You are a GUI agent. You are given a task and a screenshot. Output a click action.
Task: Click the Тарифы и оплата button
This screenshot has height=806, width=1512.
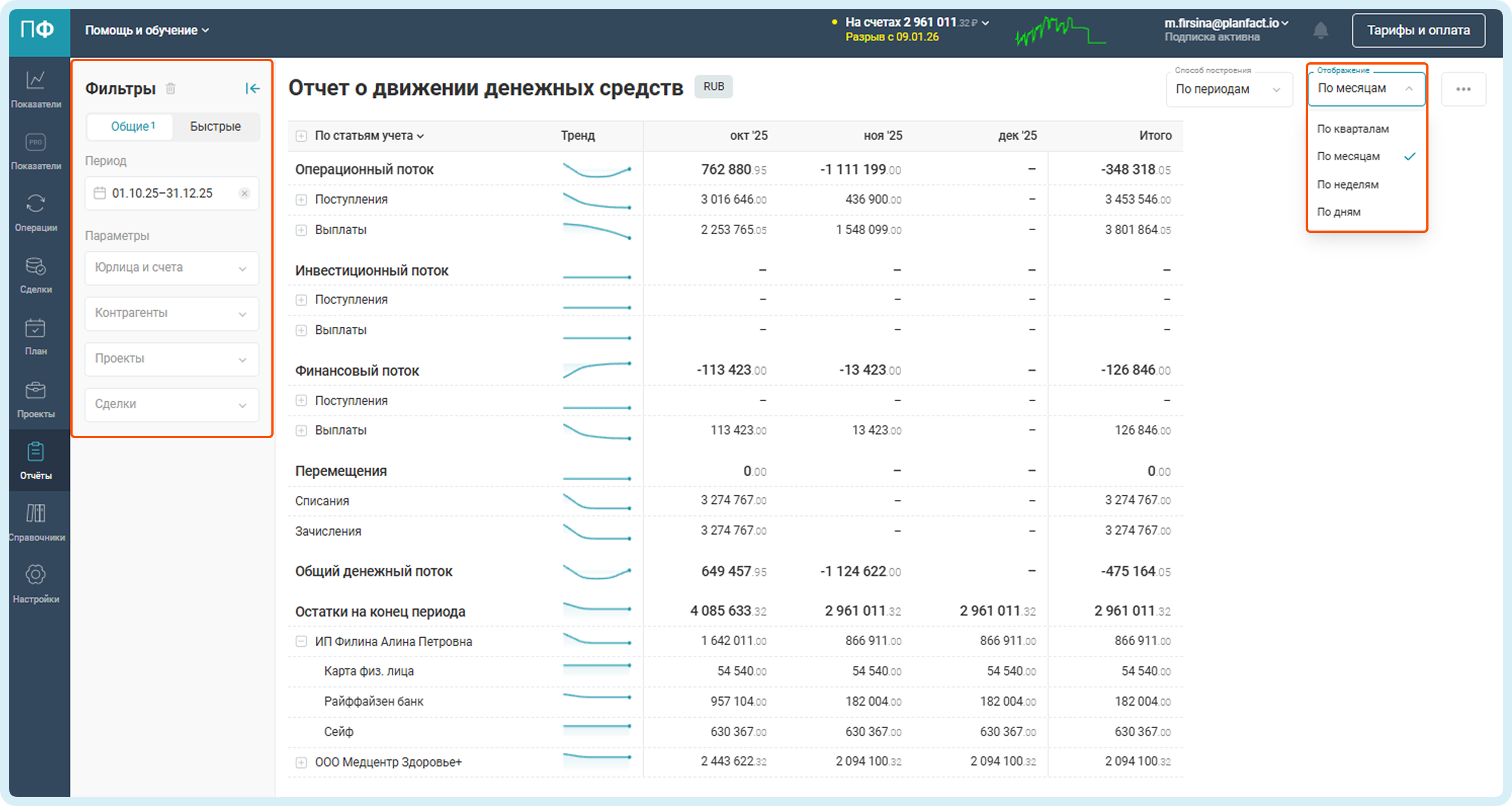coord(1418,30)
